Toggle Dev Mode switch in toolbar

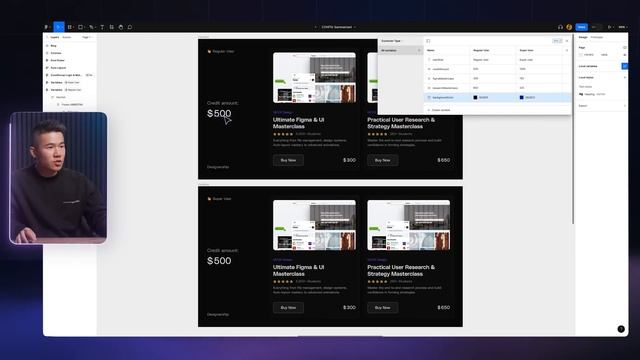click(596, 27)
